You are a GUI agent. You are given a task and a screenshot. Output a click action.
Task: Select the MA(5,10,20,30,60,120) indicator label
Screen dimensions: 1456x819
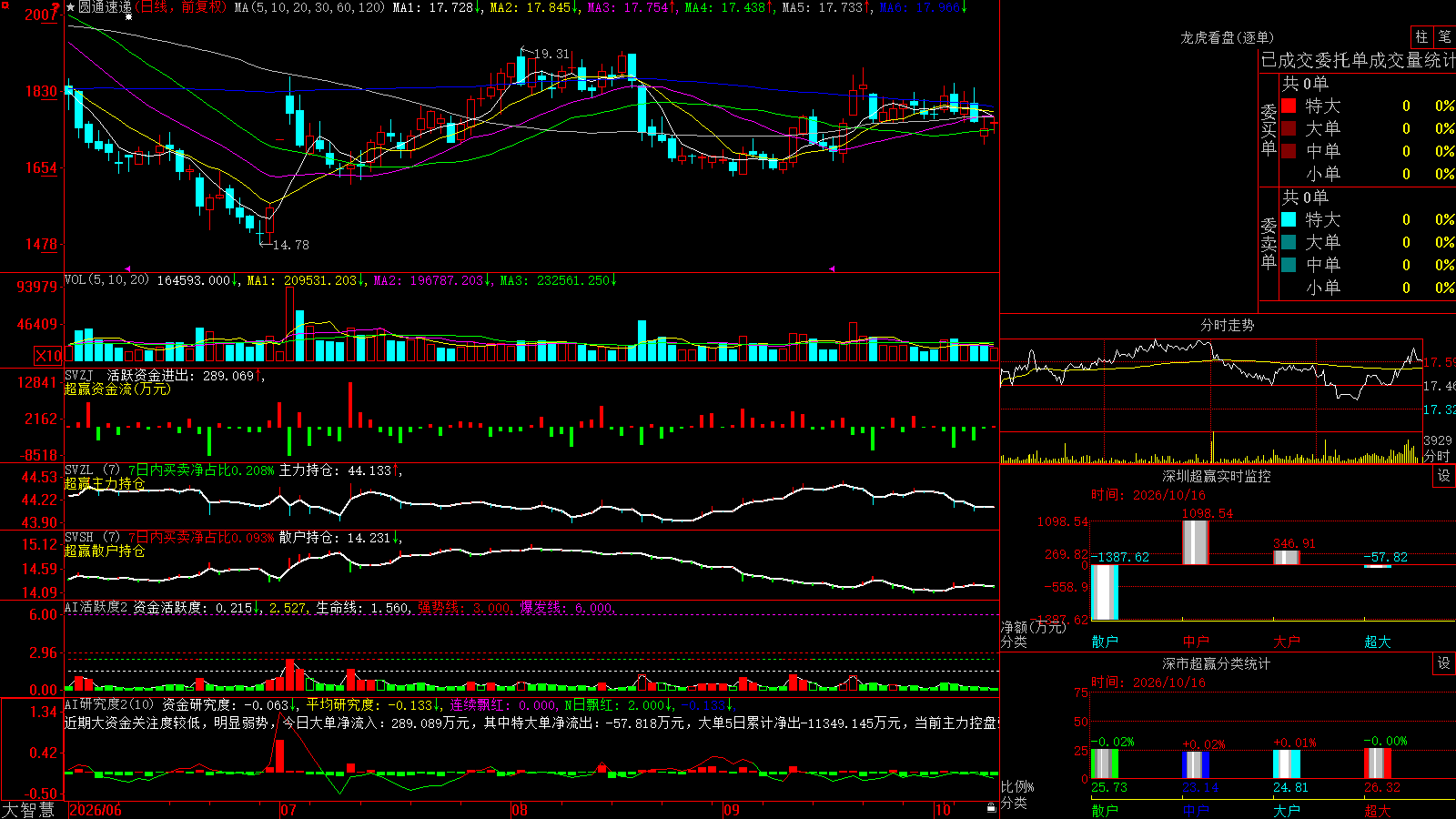(x=309, y=7)
